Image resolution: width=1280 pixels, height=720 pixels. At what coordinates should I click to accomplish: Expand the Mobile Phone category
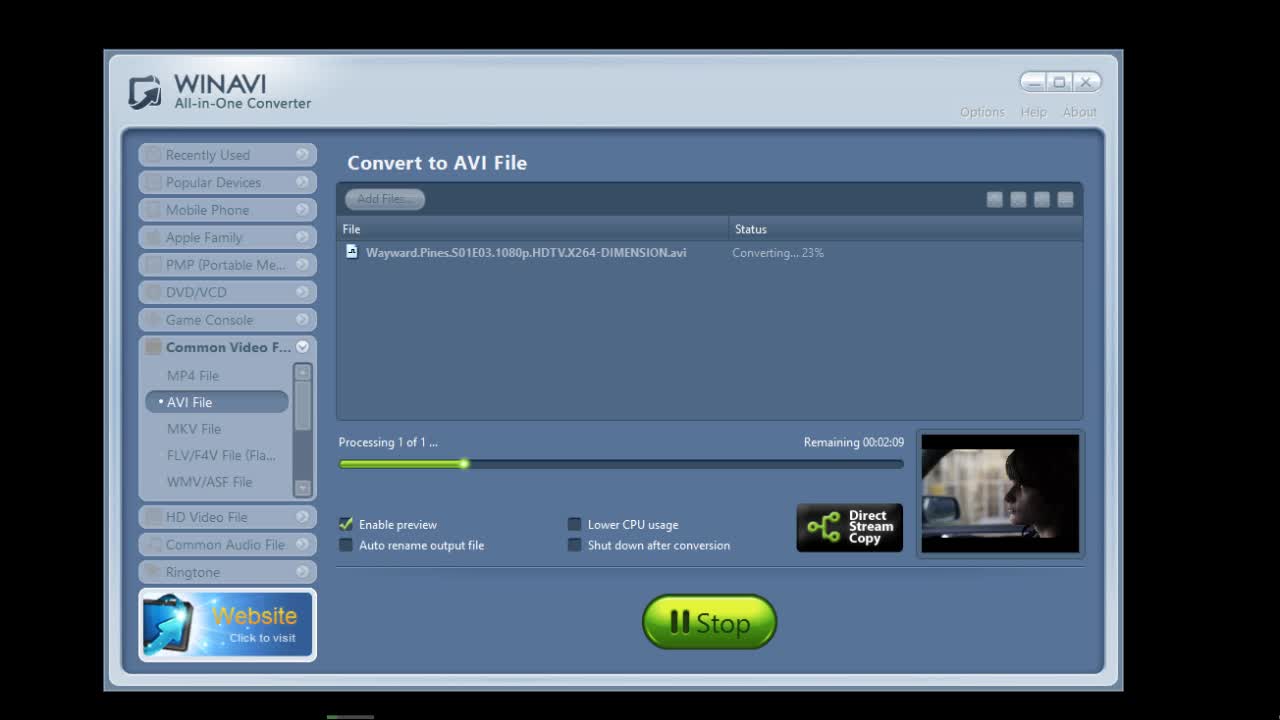(227, 210)
